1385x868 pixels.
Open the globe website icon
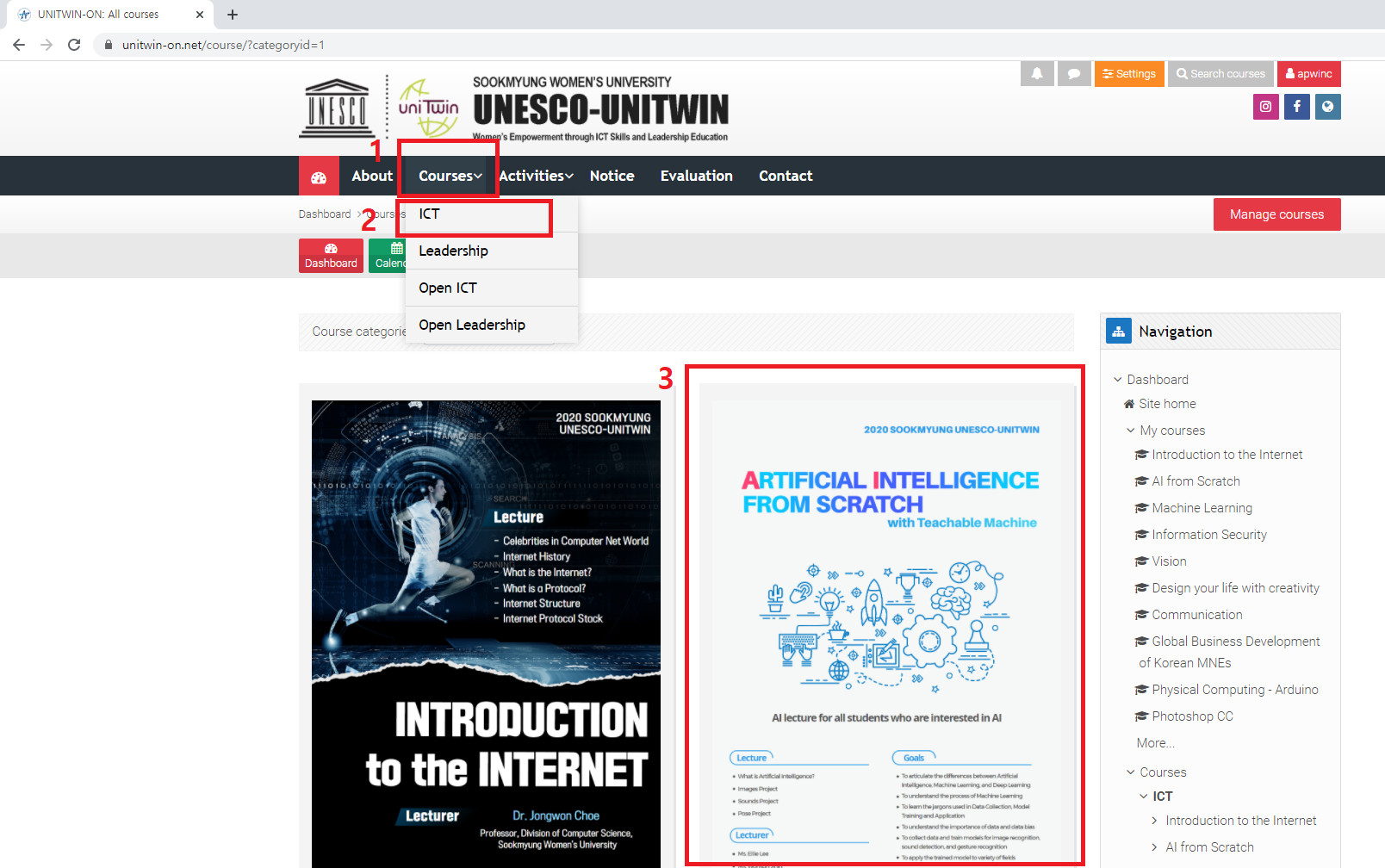click(x=1327, y=107)
